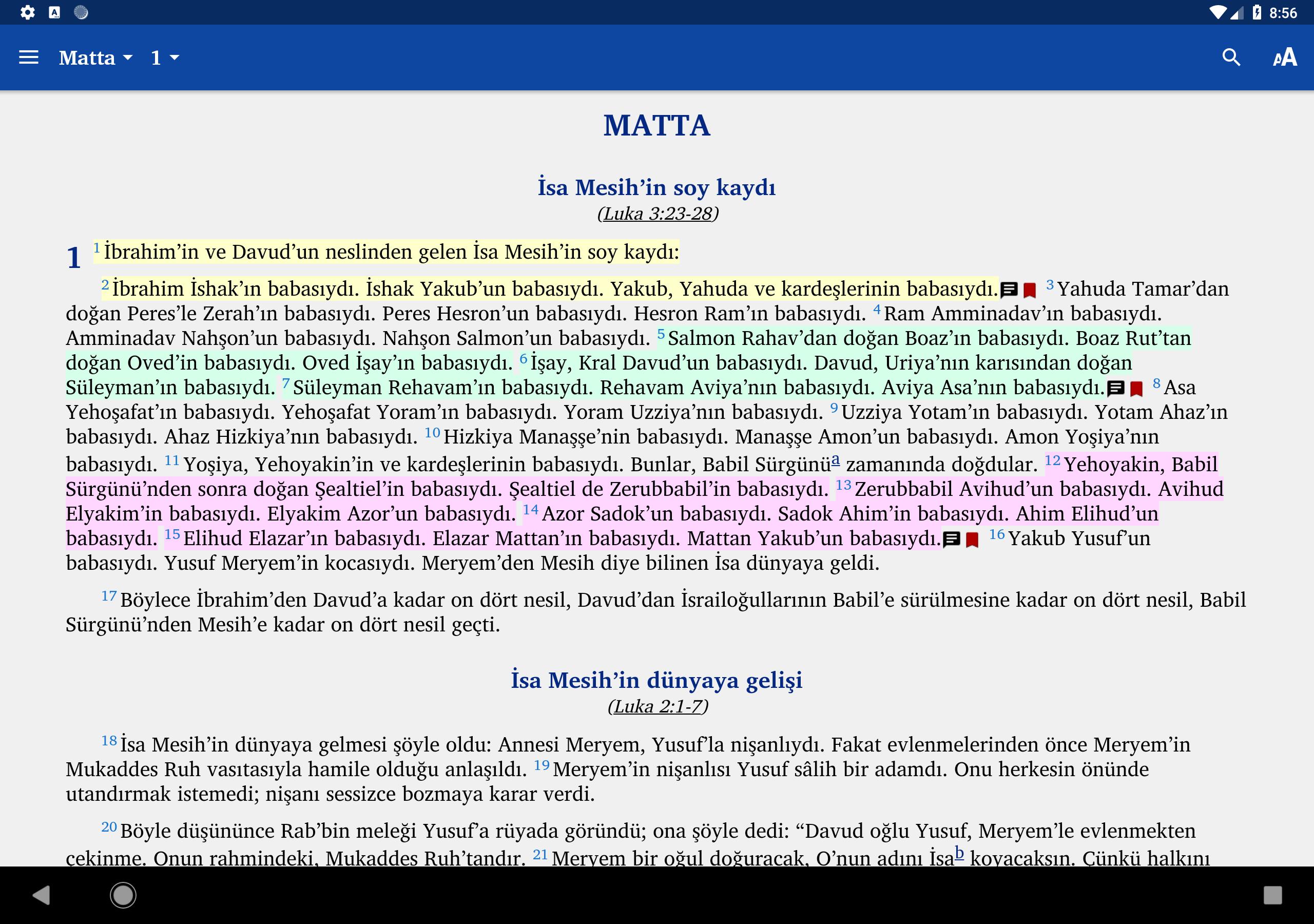The width and height of the screenshot is (1314, 924).
Task: Select verse number 13 before Zerubbabil Avihud'un
Action: point(843,484)
